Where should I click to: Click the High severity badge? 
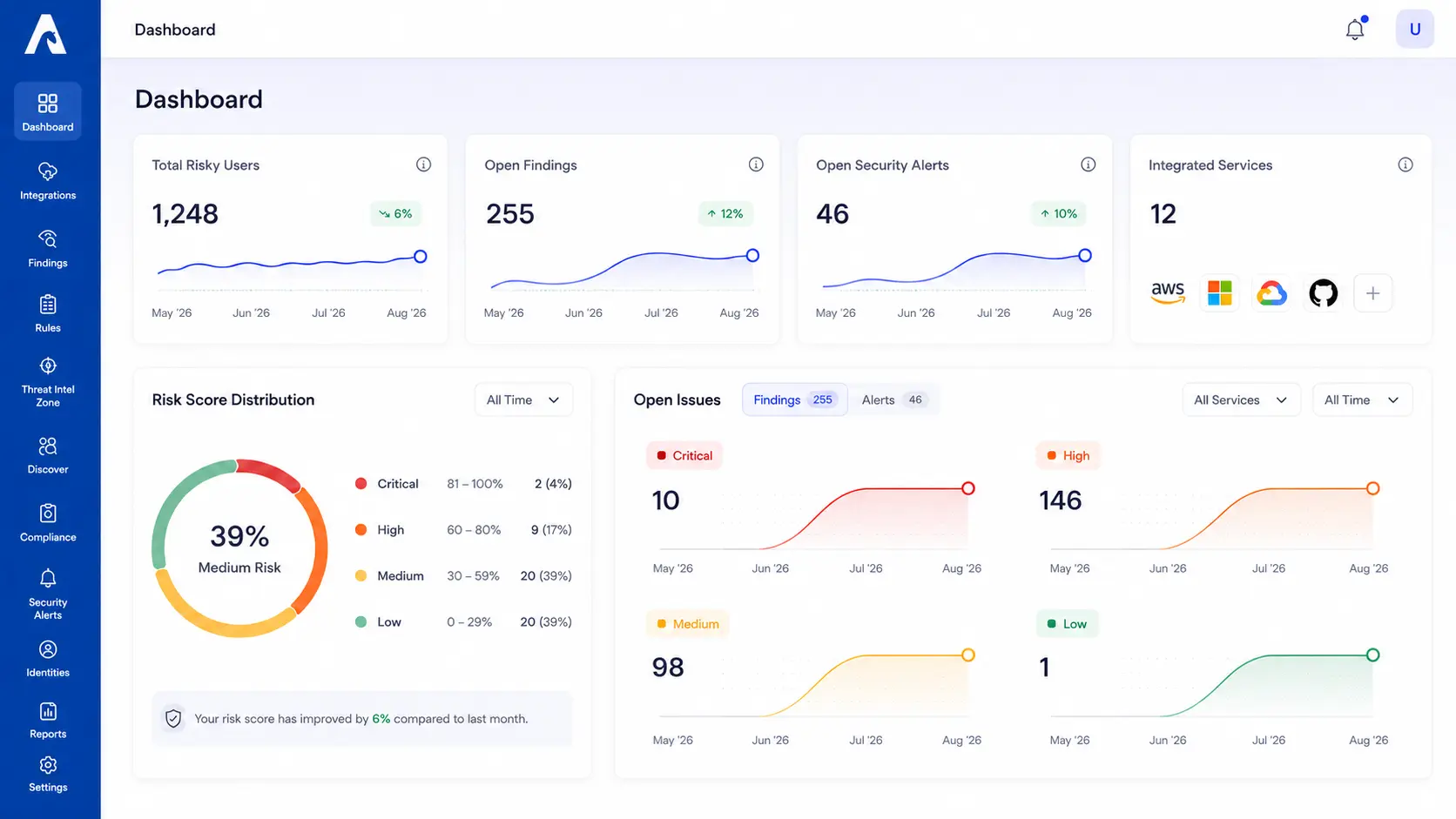[x=1068, y=455]
